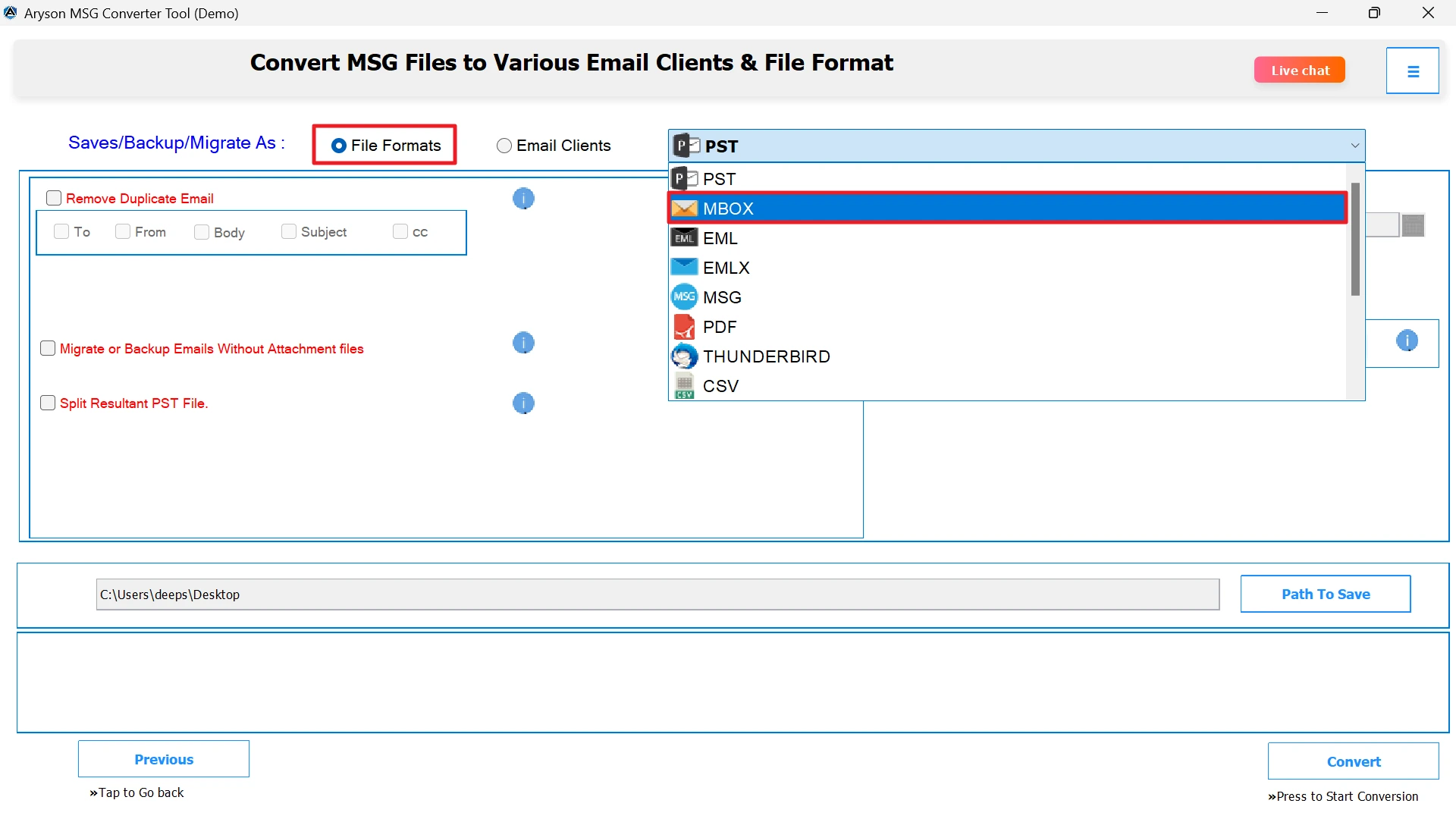1456x819 pixels.
Task: Choose EML from the dropdown list
Action: click(1008, 238)
